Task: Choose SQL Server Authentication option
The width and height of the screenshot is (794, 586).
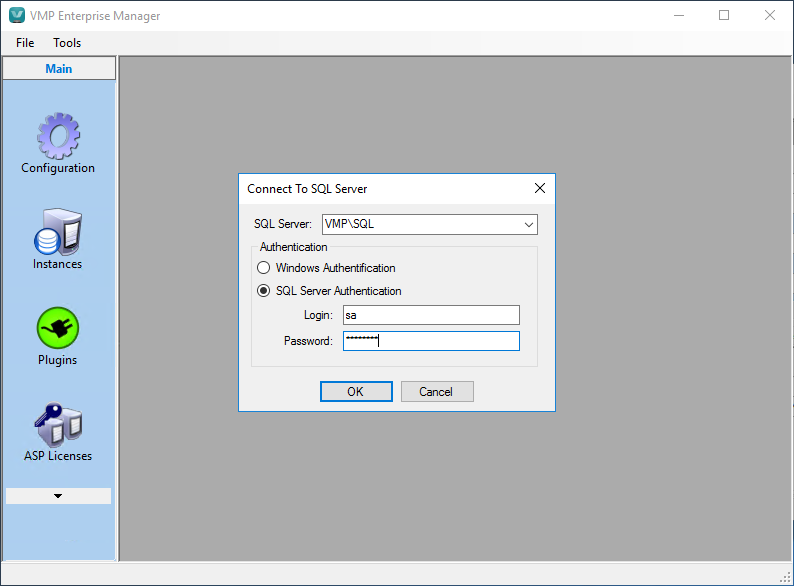Action: point(264,291)
